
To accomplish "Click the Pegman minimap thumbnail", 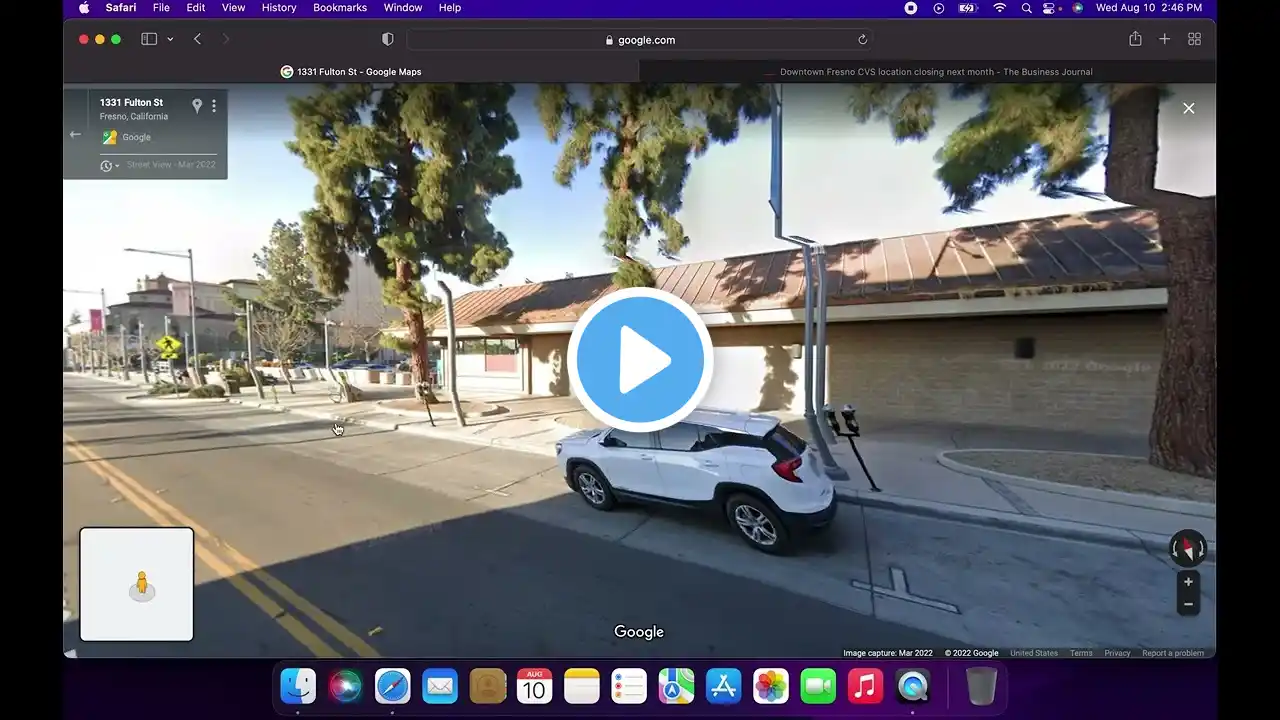I will [137, 584].
